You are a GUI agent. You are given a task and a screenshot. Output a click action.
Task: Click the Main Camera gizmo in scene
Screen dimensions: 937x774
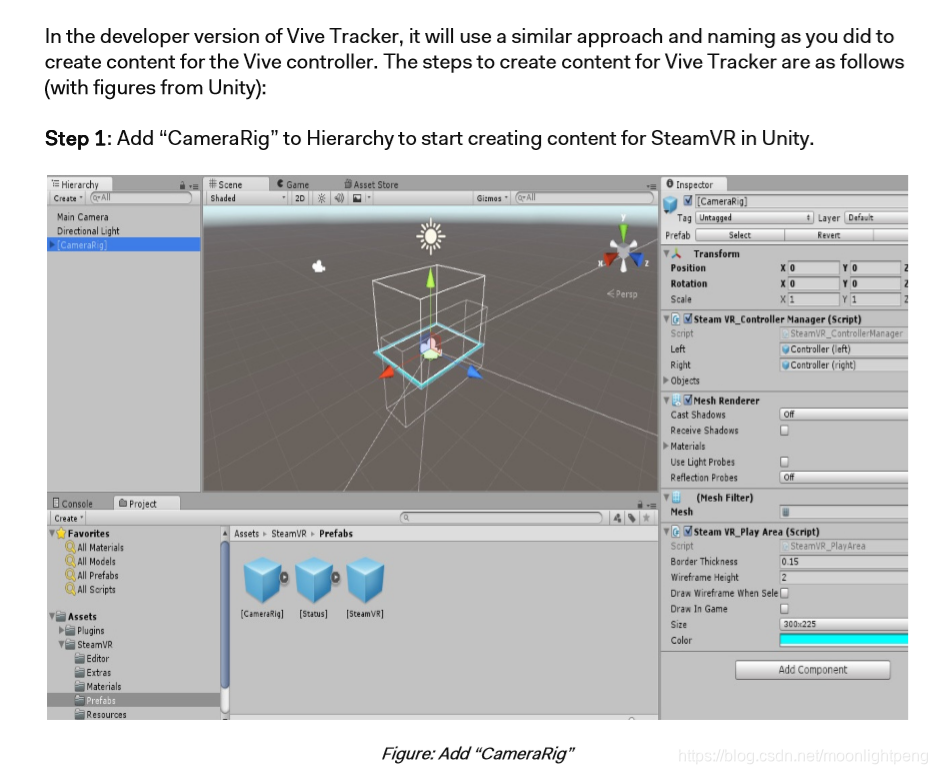(x=319, y=267)
